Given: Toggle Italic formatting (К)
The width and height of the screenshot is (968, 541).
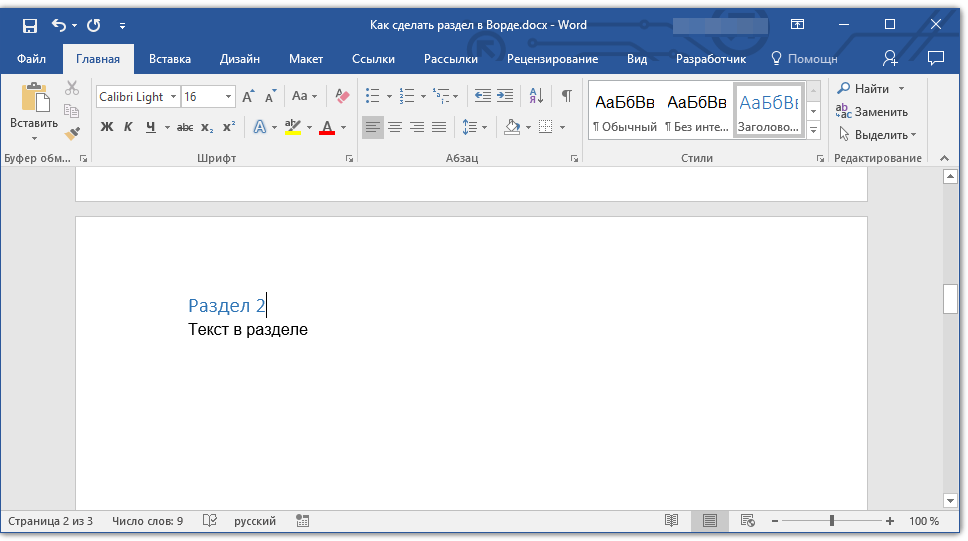Looking at the screenshot, I should point(128,127).
